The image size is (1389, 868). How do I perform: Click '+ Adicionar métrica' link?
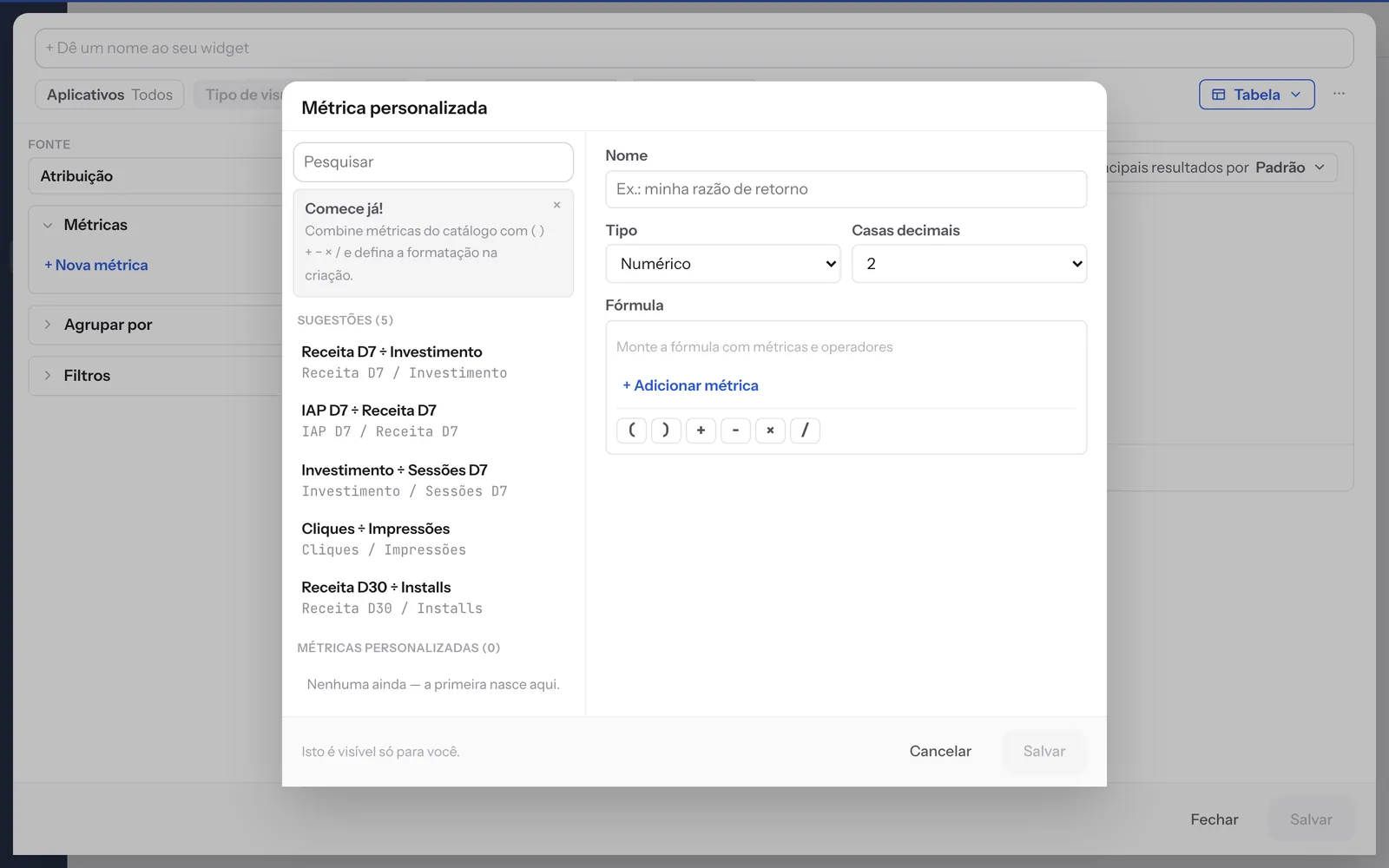(690, 385)
